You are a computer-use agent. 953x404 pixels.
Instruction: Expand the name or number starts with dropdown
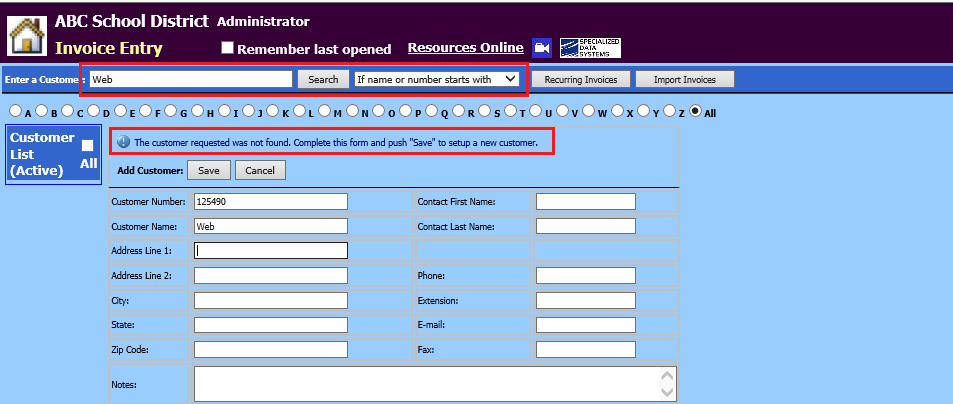coord(437,79)
